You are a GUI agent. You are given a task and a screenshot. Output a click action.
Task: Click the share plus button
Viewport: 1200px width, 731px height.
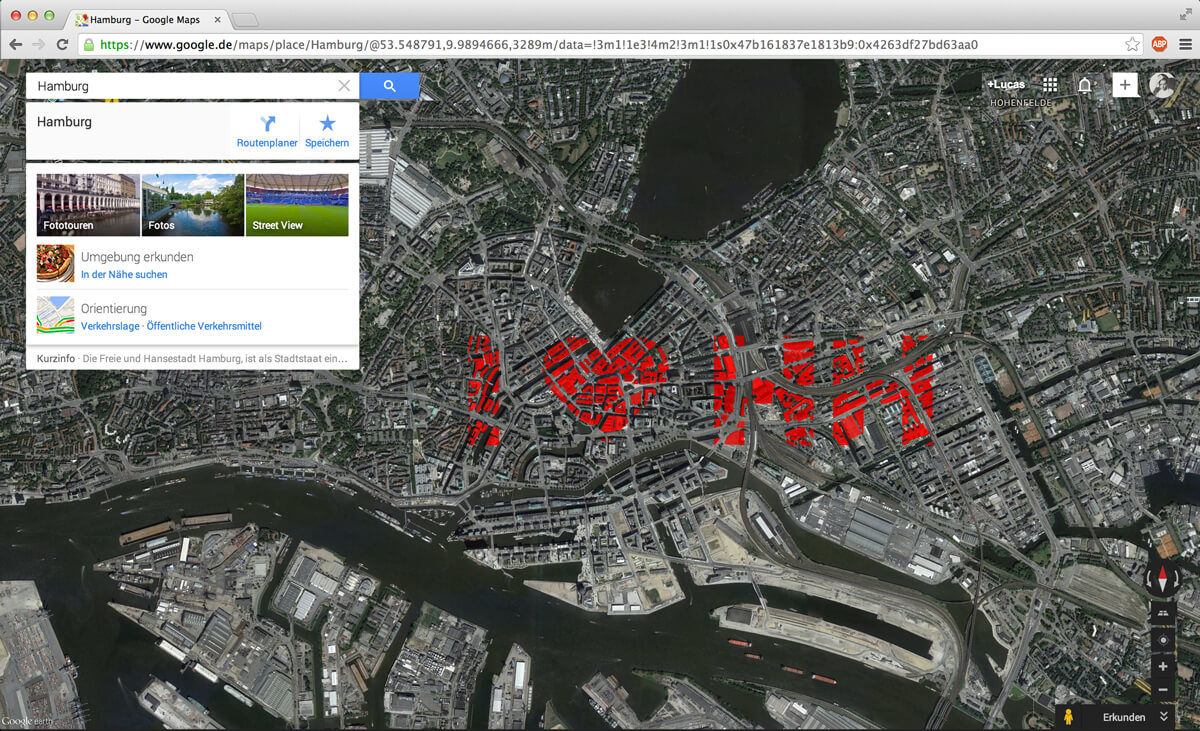1125,85
